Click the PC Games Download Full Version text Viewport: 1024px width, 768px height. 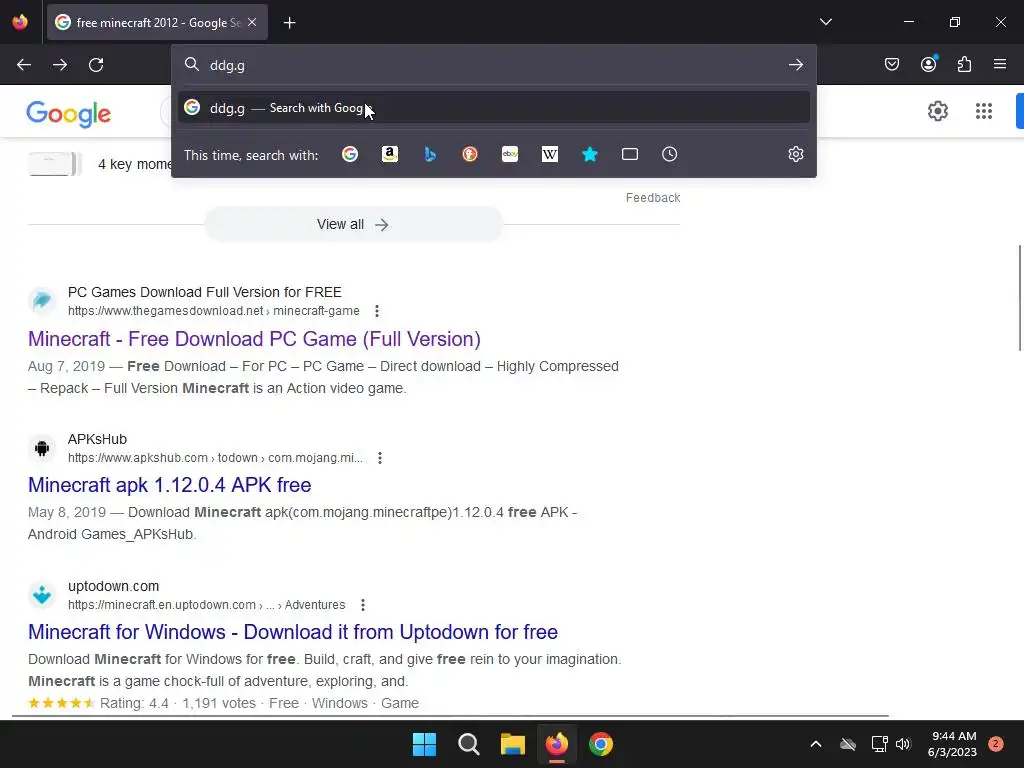[x=204, y=292]
